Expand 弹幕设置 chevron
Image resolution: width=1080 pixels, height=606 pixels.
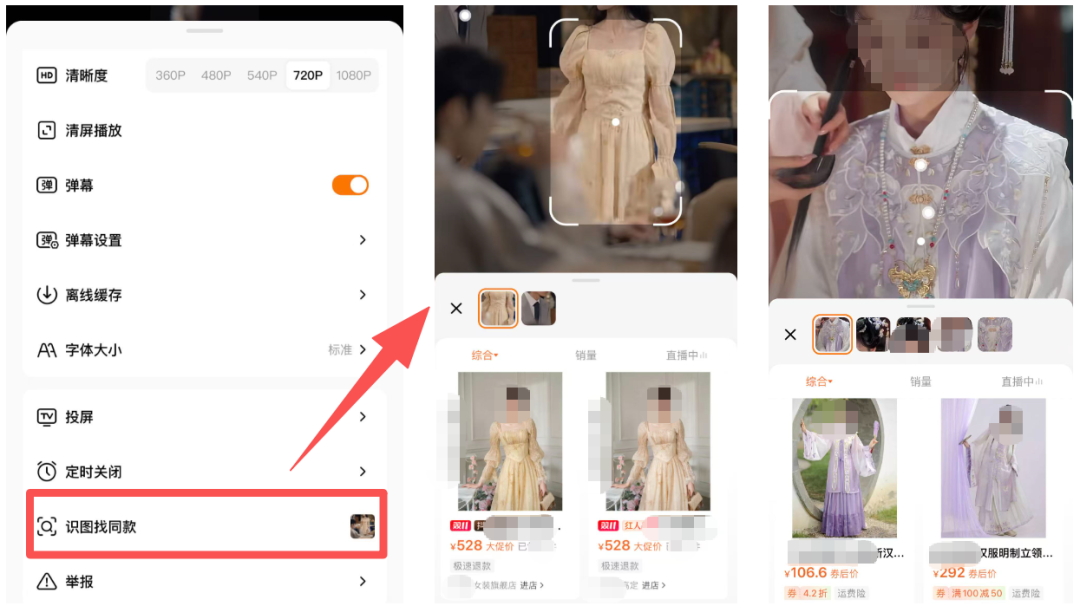pos(363,240)
